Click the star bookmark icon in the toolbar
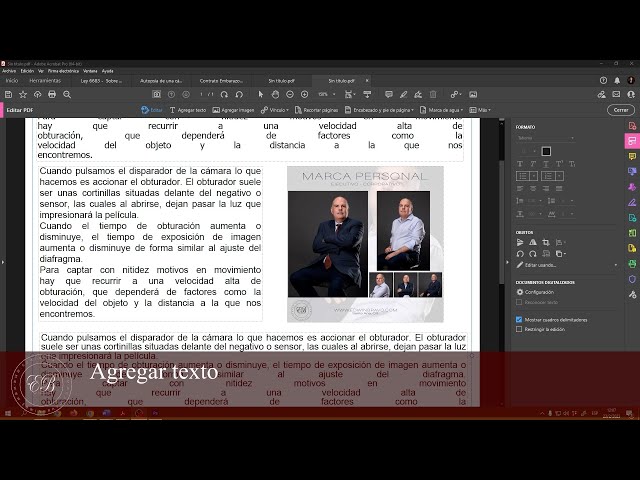Screen dimensions: 640x480 point(23,95)
